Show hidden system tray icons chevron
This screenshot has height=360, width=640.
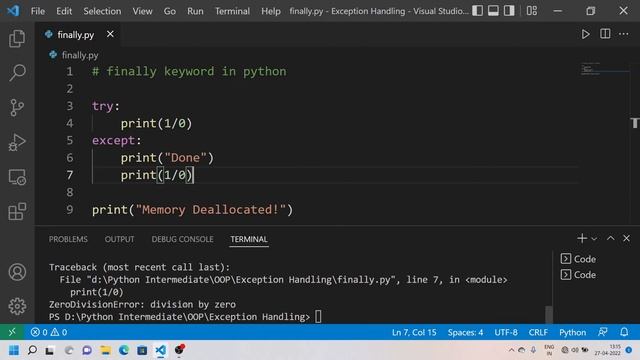[x=511, y=350]
